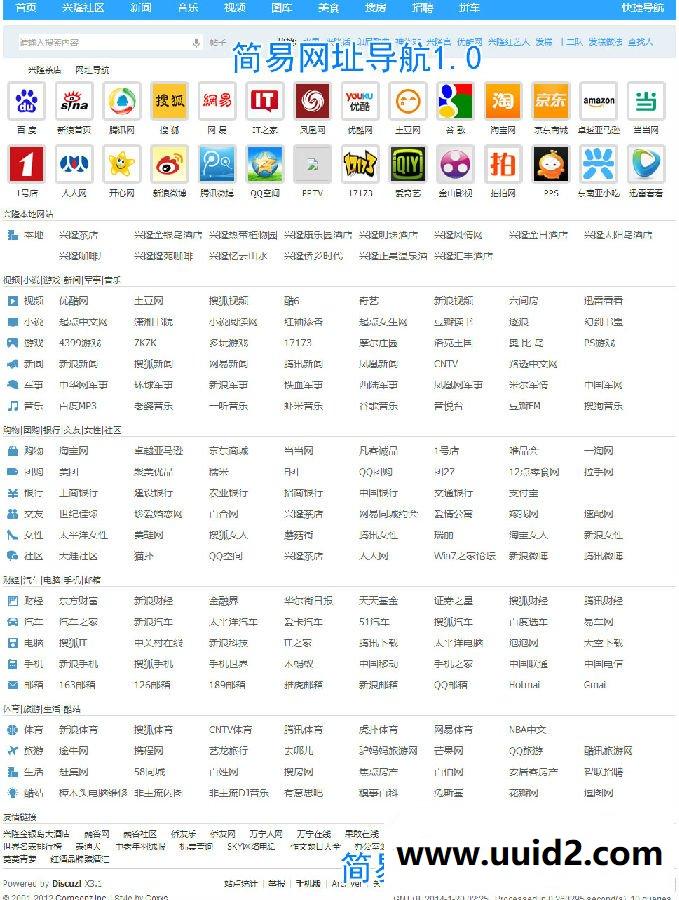Open the Renren blue icon
Viewport: 679px width, 900px height.
pos(74,164)
